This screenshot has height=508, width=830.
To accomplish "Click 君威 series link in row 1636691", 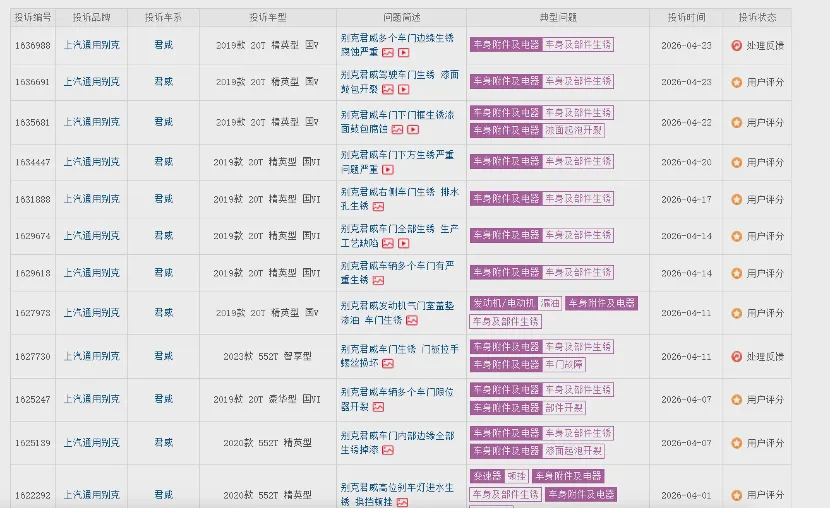I will pyautogui.click(x=164, y=81).
